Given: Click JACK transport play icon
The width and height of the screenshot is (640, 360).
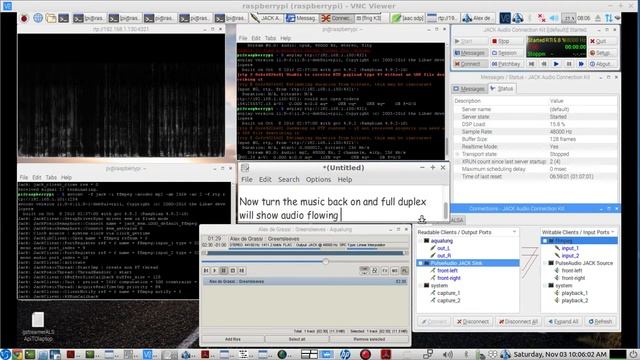Looking at the screenshot, I should click(x=556, y=64).
